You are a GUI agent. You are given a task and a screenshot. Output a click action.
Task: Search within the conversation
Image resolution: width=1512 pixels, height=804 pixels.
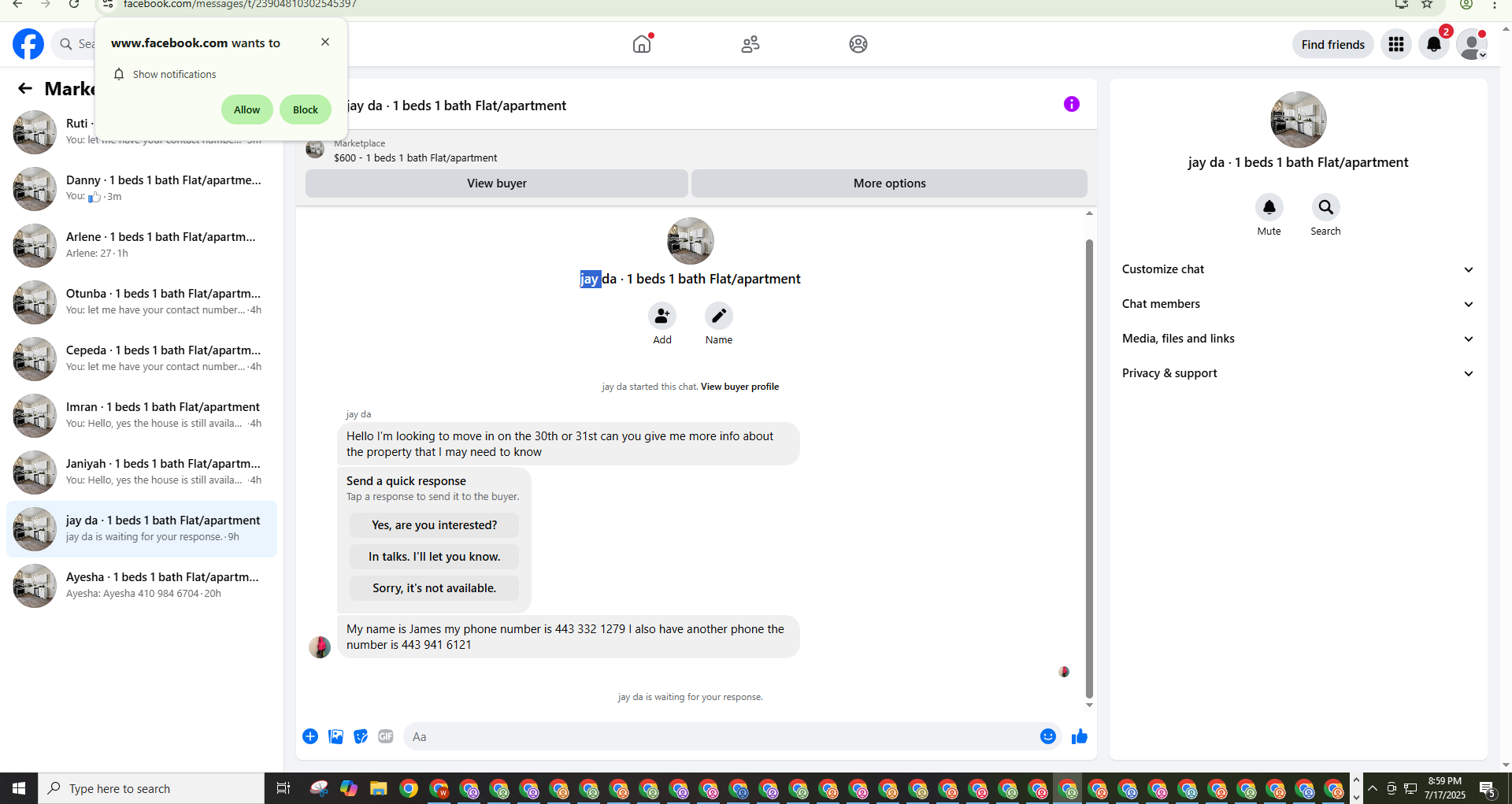click(x=1326, y=207)
